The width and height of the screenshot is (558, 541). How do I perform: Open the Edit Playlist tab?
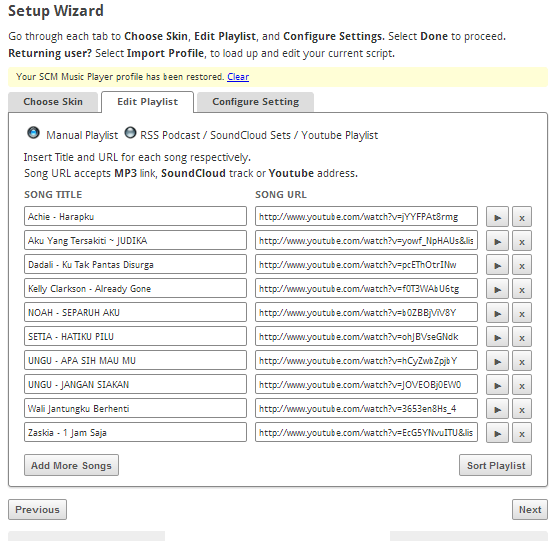tap(147, 102)
